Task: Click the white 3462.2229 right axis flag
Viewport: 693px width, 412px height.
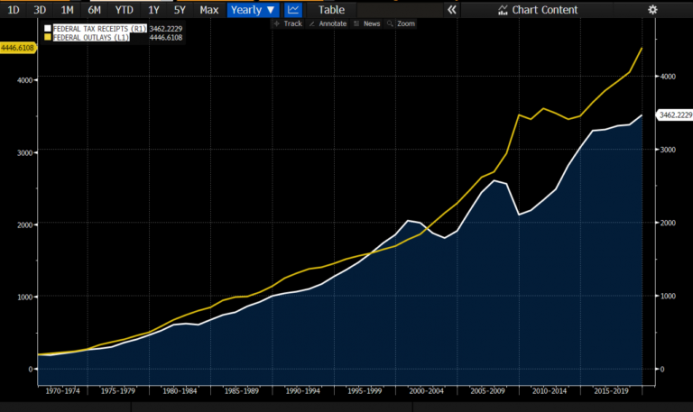Action: [675, 115]
